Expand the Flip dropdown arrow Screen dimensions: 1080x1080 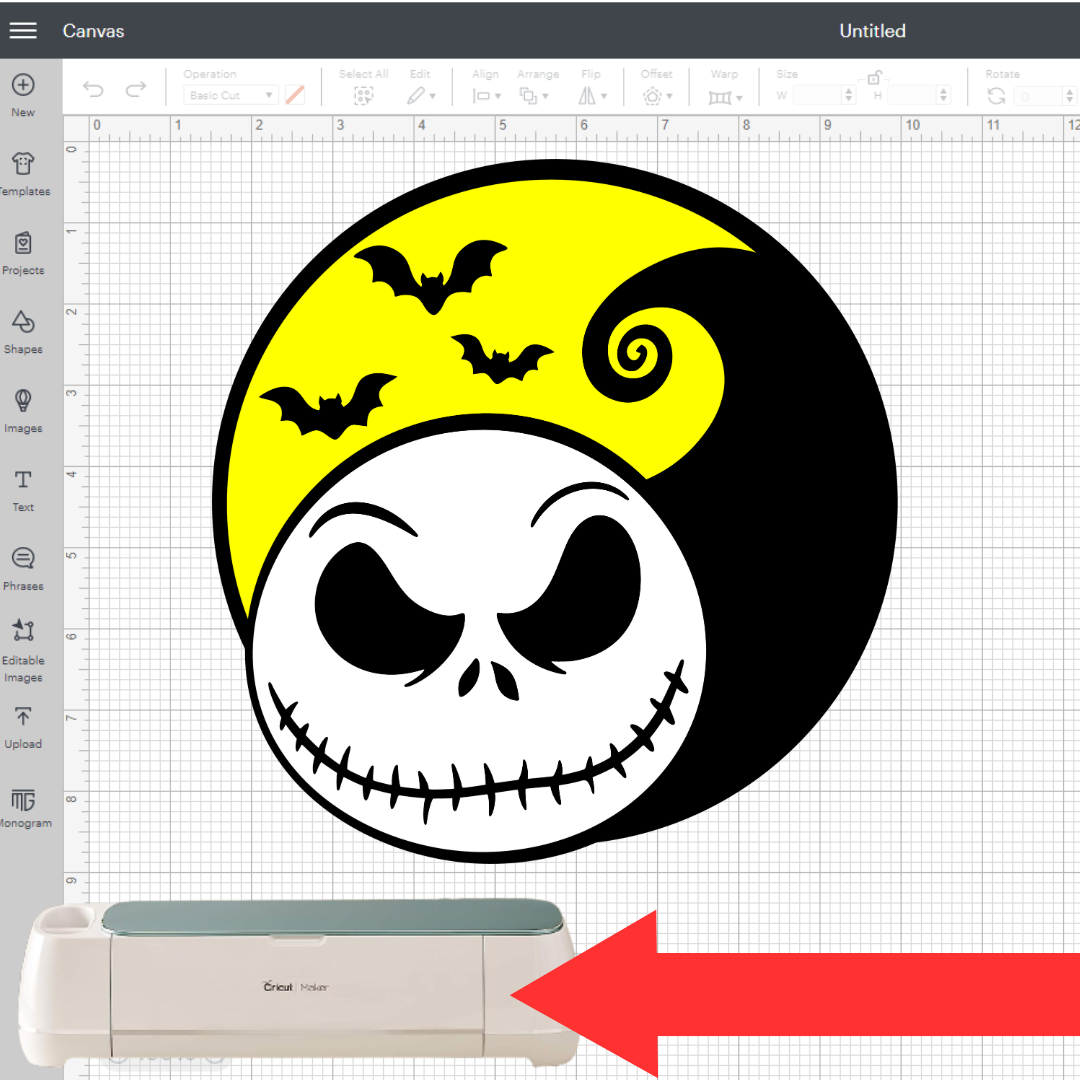604,96
